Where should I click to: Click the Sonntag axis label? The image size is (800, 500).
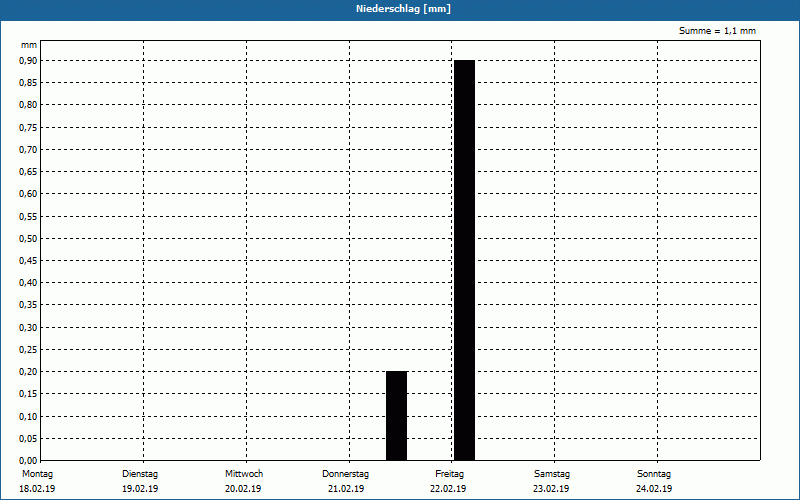(654, 474)
